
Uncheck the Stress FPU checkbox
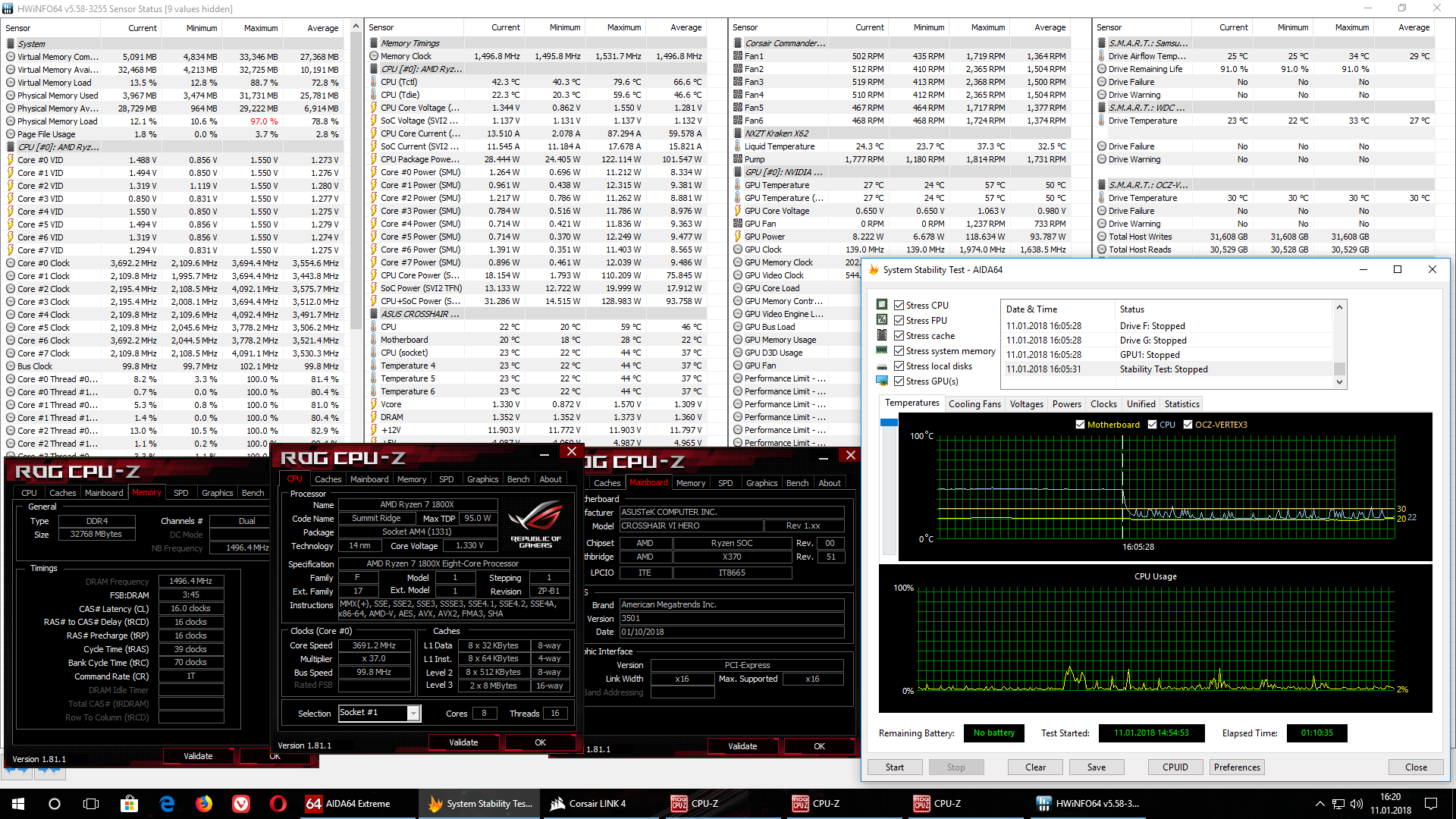[x=899, y=321]
